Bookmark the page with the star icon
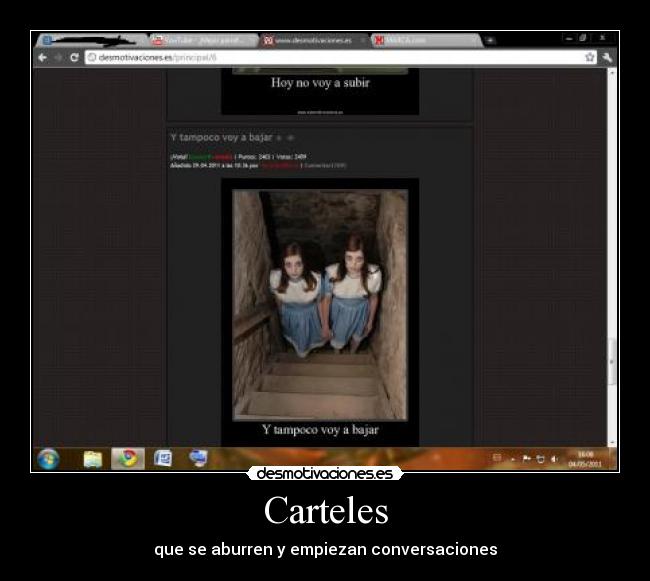The height and width of the screenshot is (581, 650). (x=589, y=57)
